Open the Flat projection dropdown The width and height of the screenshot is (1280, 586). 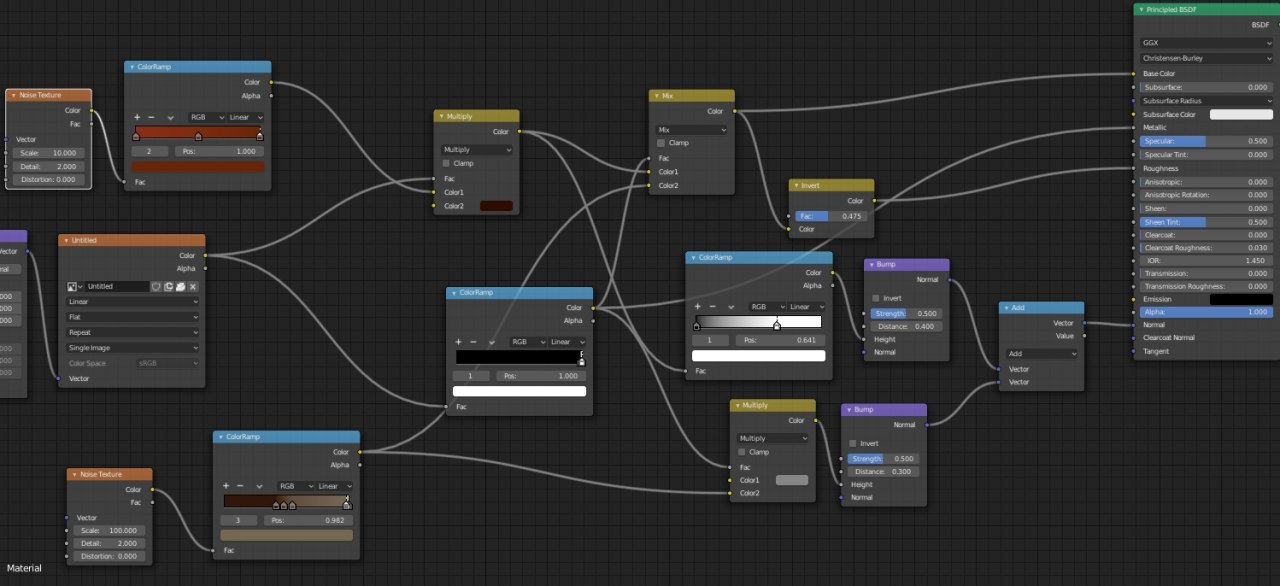133,316
